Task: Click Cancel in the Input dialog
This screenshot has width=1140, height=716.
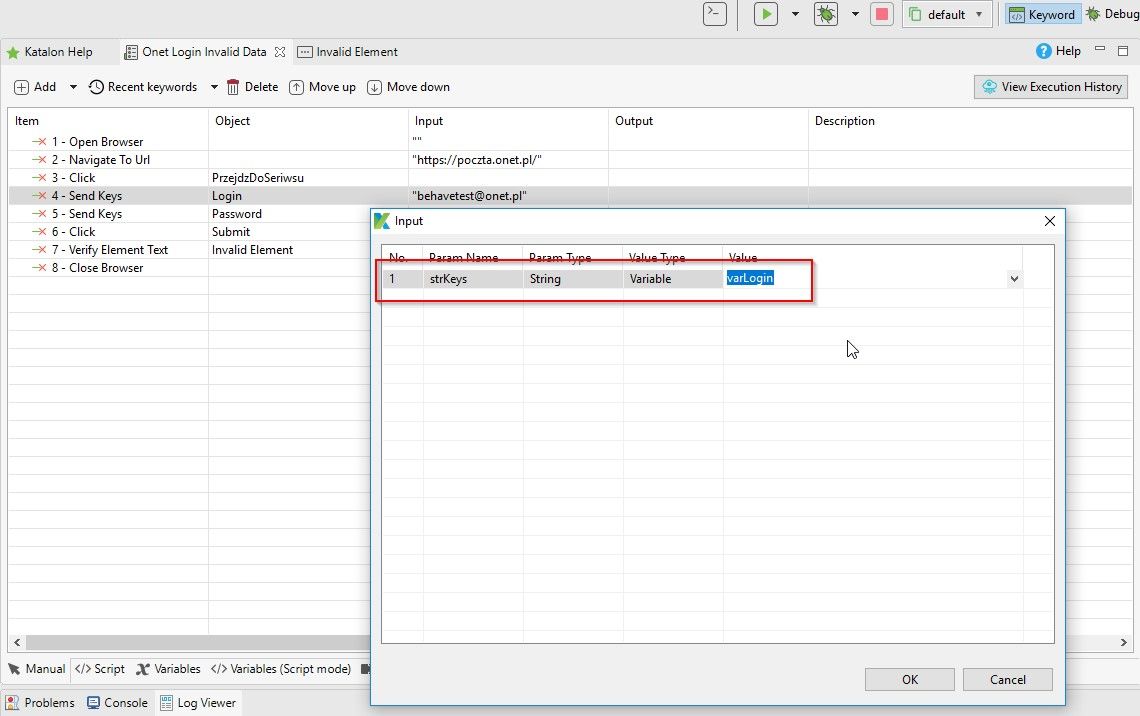Action: pyautogui.click(x=1007, y=679)
